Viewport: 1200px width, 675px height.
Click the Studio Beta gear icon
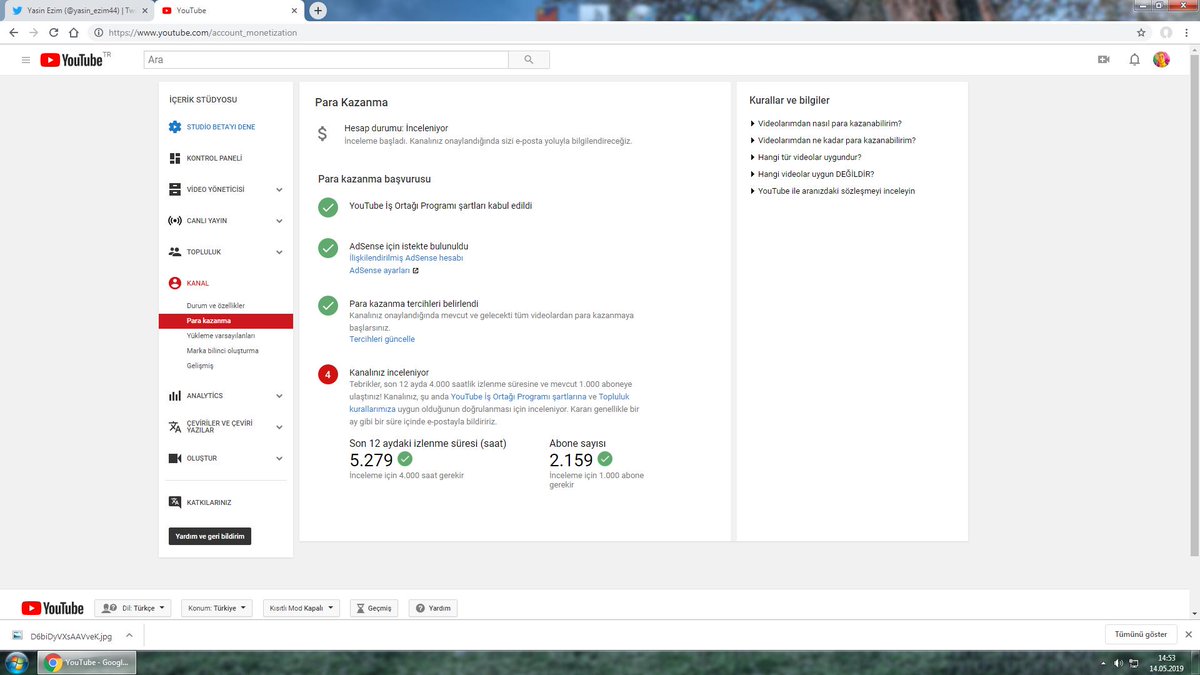[175, 127]
